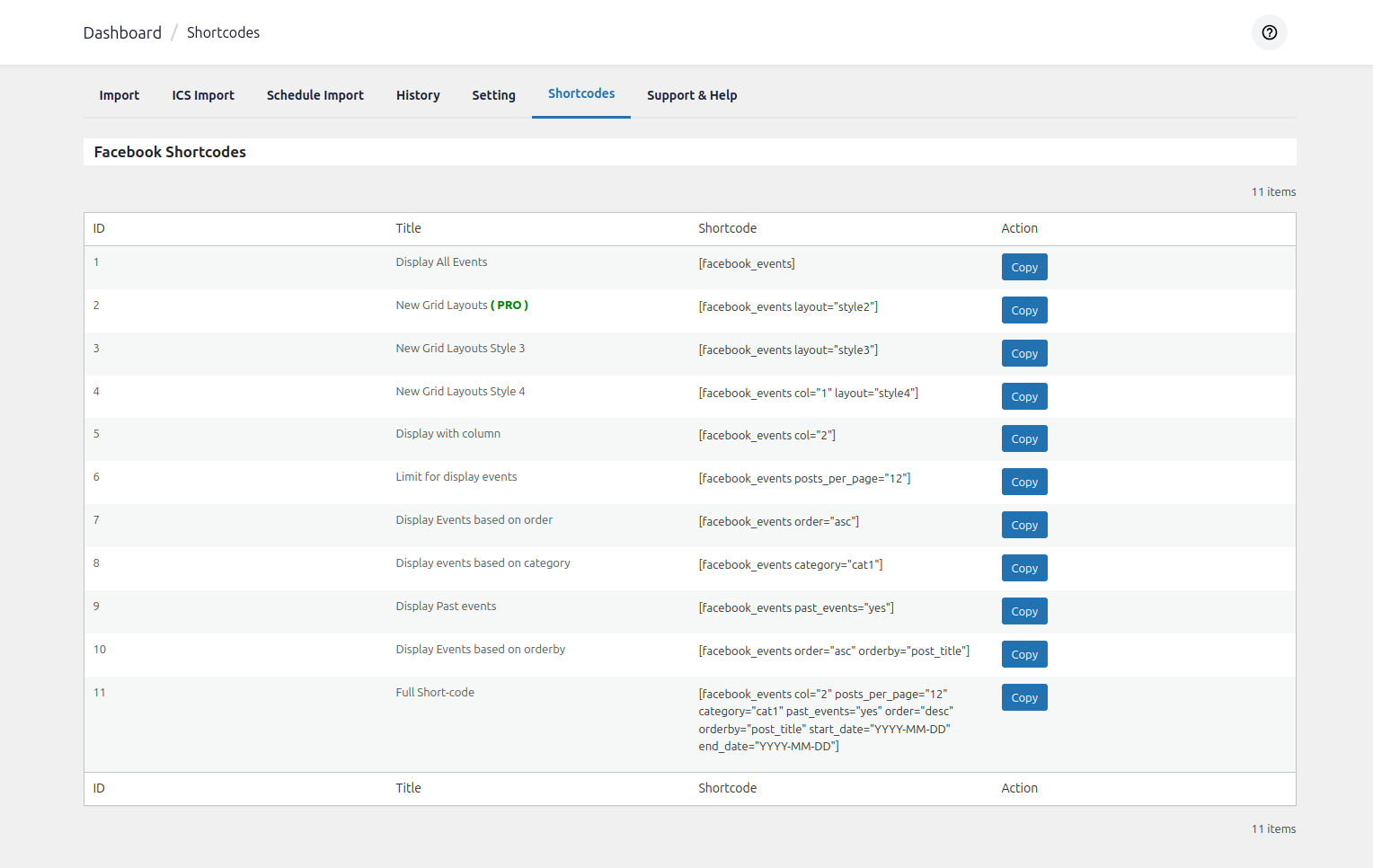Open the Schedule Import tab
This screenshot has width=1373, height=868.
coord(314,95)
